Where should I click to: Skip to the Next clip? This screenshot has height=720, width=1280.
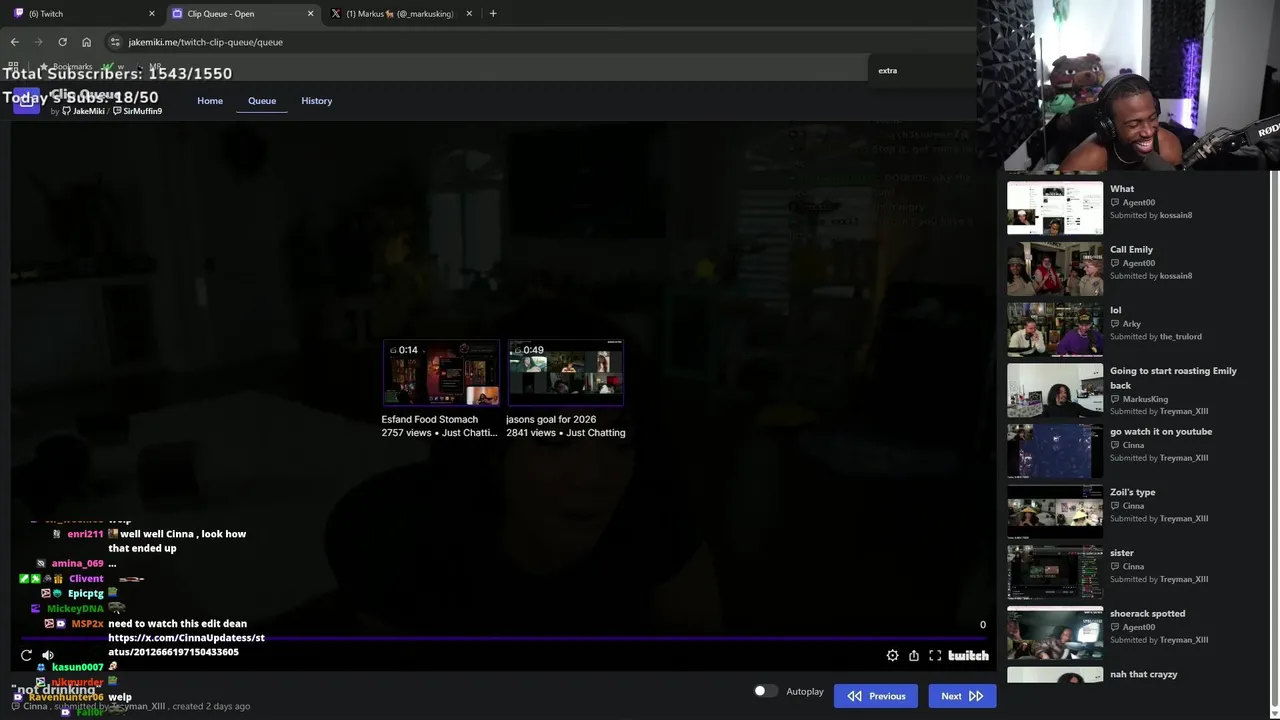[x=962, y=696]
